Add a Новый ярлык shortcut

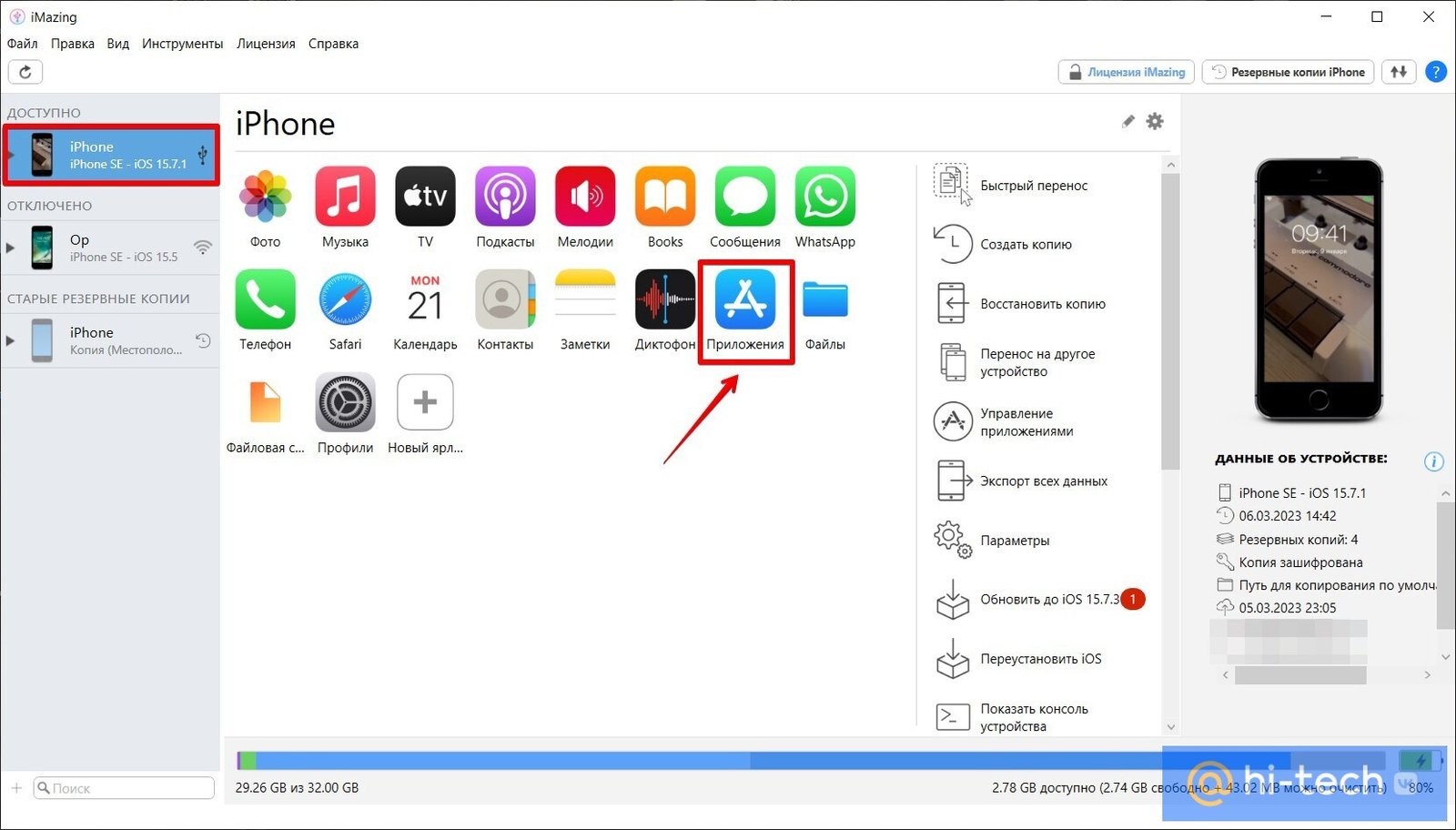coord(425,401)
